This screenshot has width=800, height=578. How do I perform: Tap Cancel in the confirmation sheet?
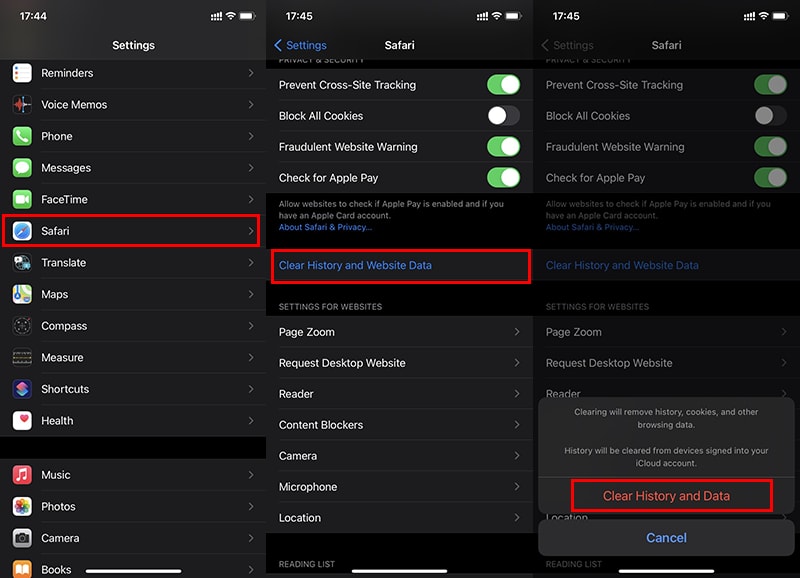point(666,538)
